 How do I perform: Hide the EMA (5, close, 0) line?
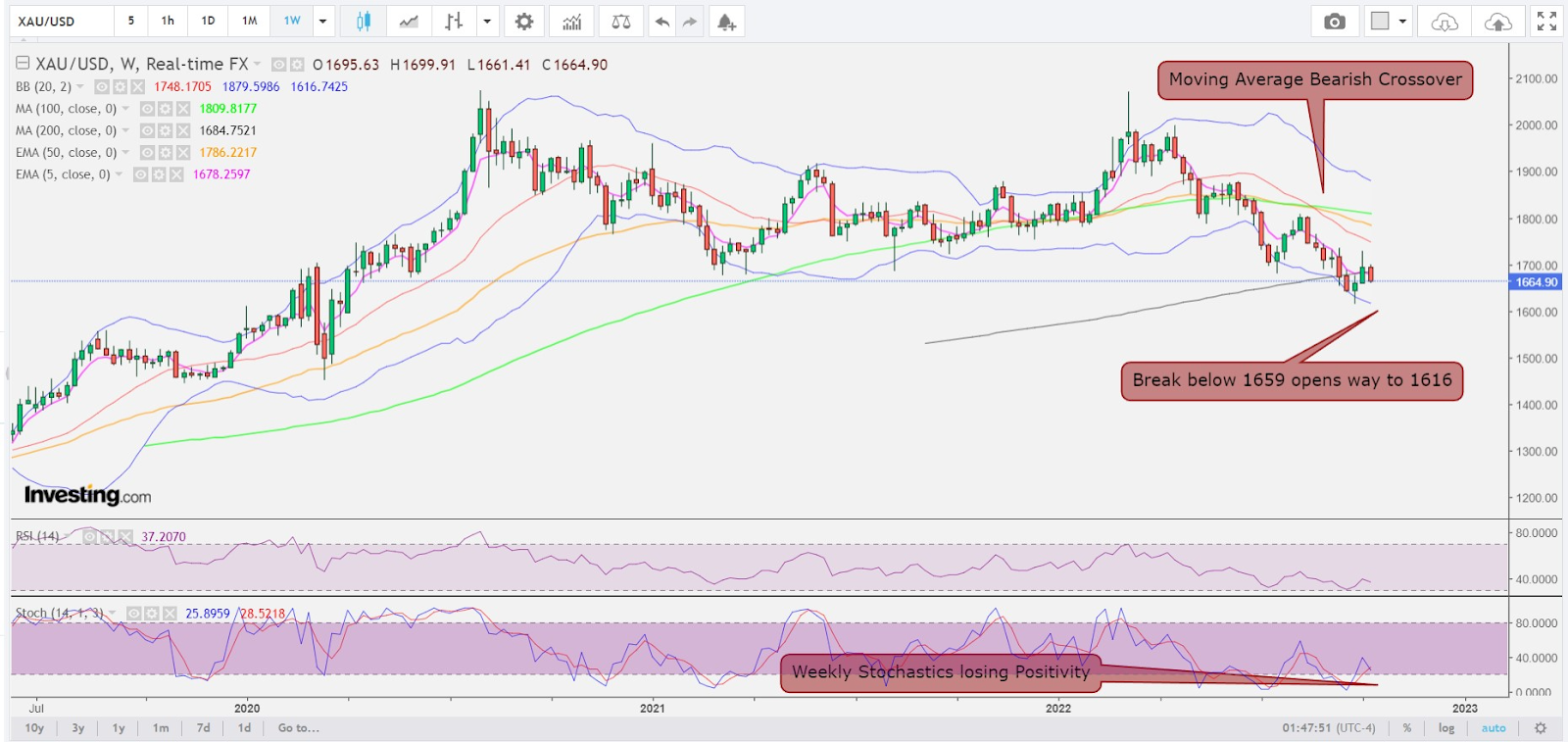140,174
